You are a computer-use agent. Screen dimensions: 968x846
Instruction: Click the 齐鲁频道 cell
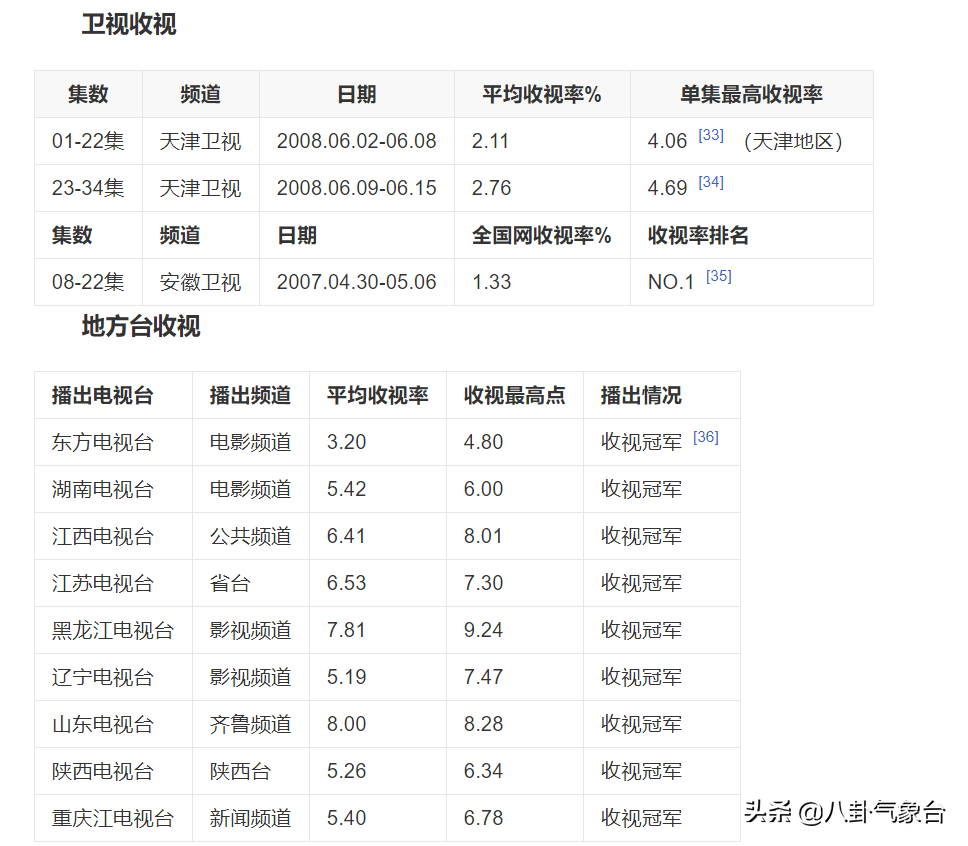(250, 725)
